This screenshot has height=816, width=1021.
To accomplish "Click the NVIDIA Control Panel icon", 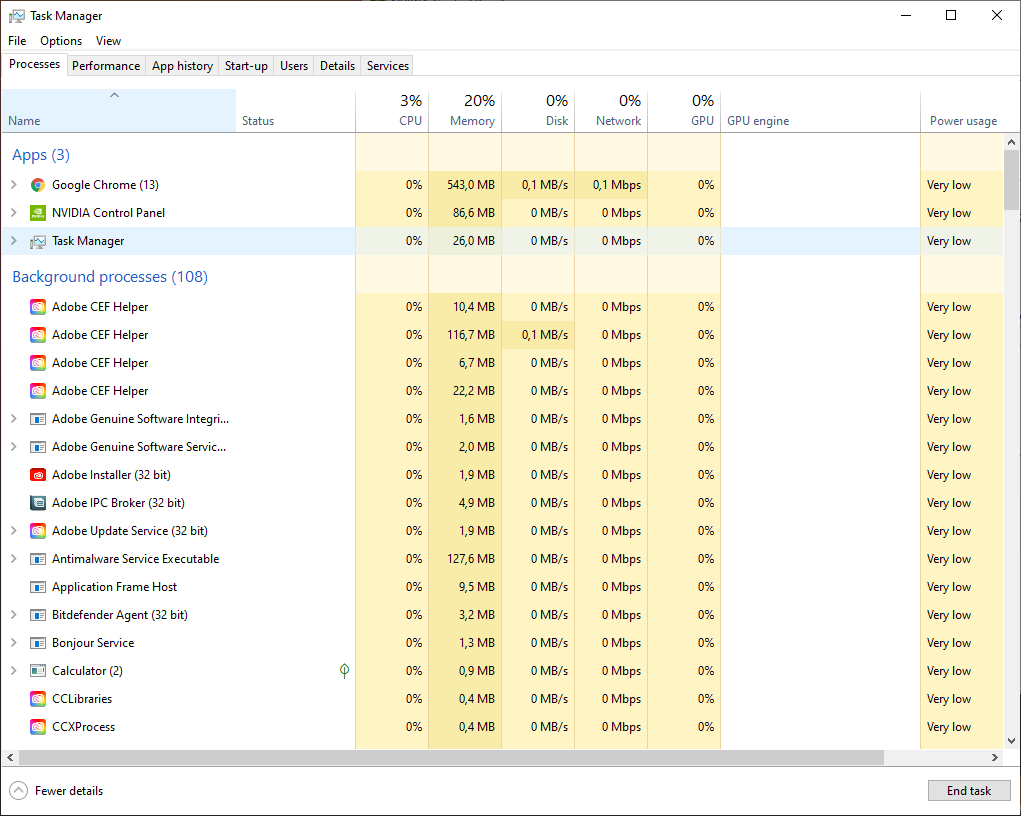I will [x=38, y=213].
